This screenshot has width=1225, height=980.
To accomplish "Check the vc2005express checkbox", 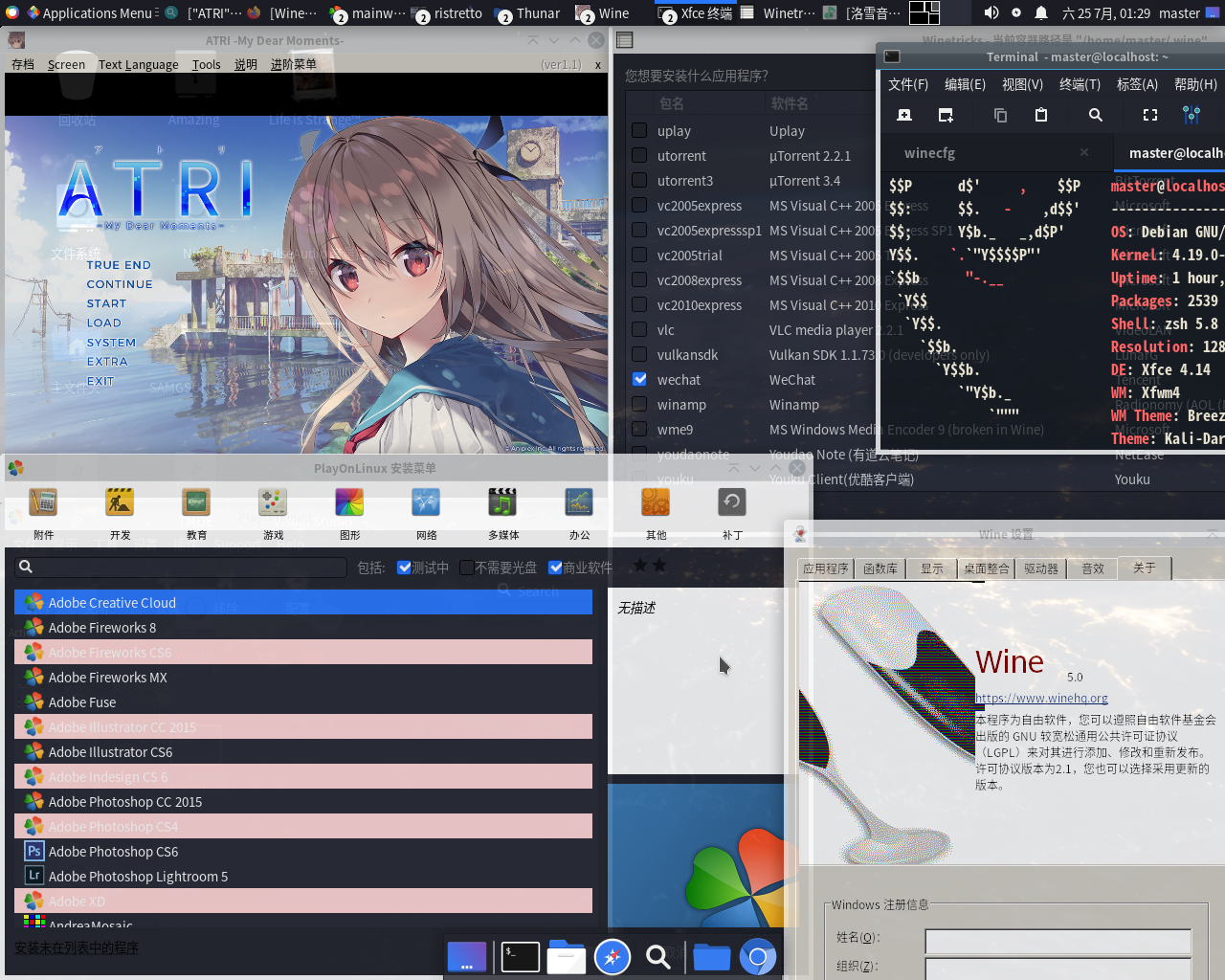I will click(x=639, y=205).
